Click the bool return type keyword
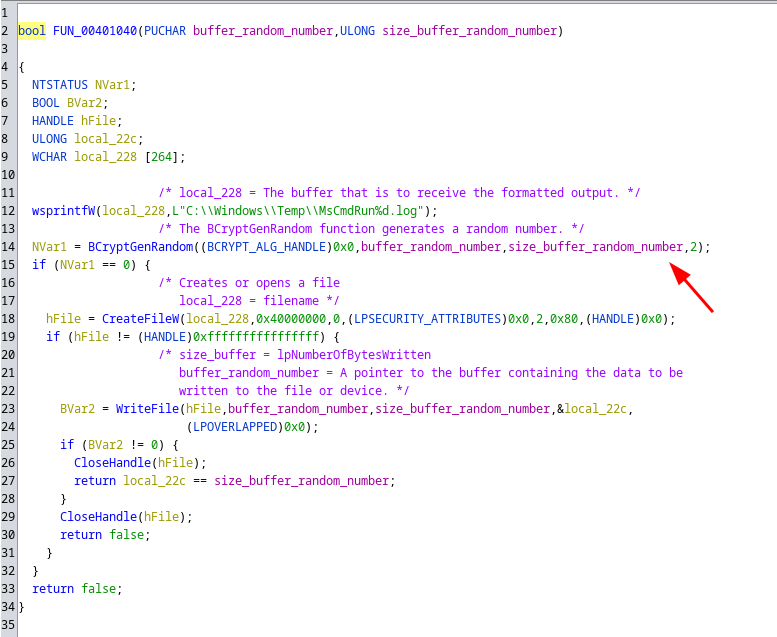The height and width of the screenshot is (637, 777). (31, 31)
